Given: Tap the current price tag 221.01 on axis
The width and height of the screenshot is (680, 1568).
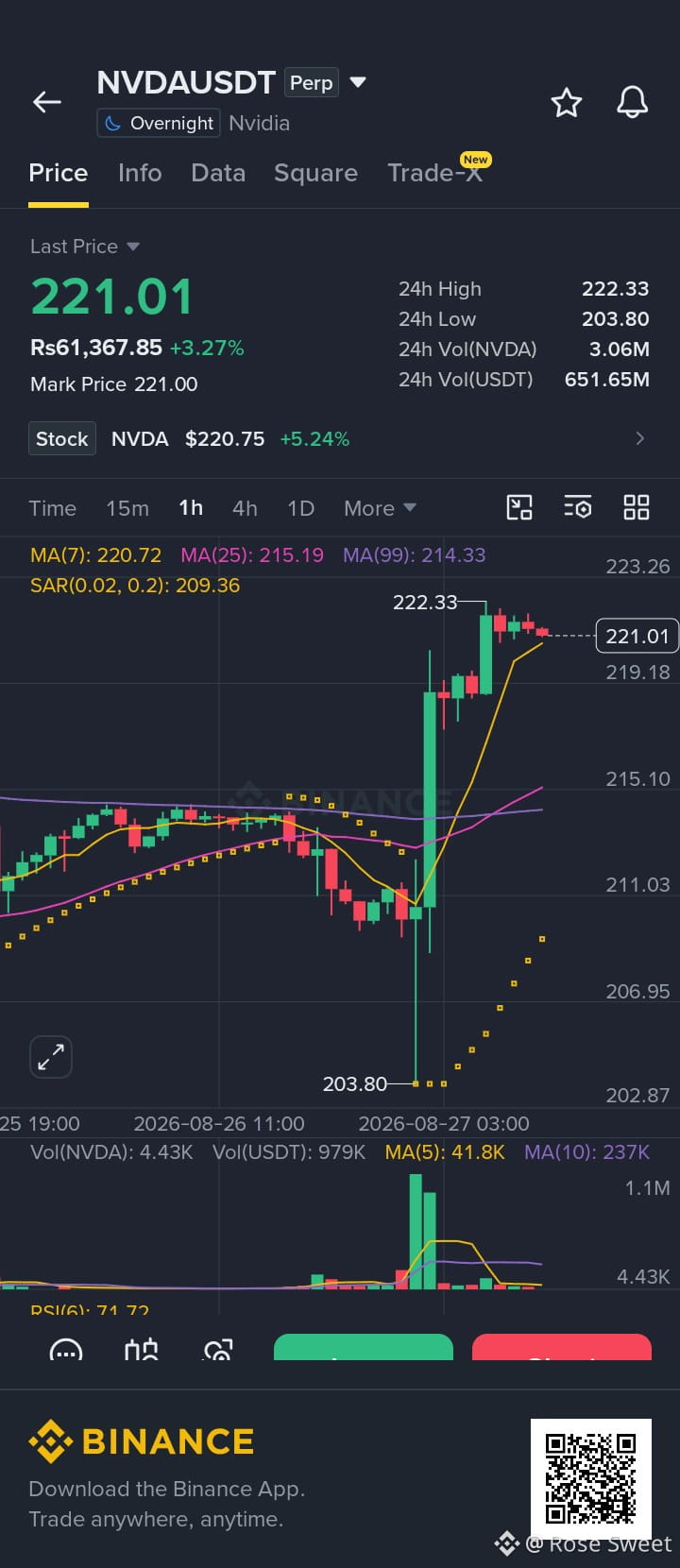Looking at the screenshot, I should (637, 637).
